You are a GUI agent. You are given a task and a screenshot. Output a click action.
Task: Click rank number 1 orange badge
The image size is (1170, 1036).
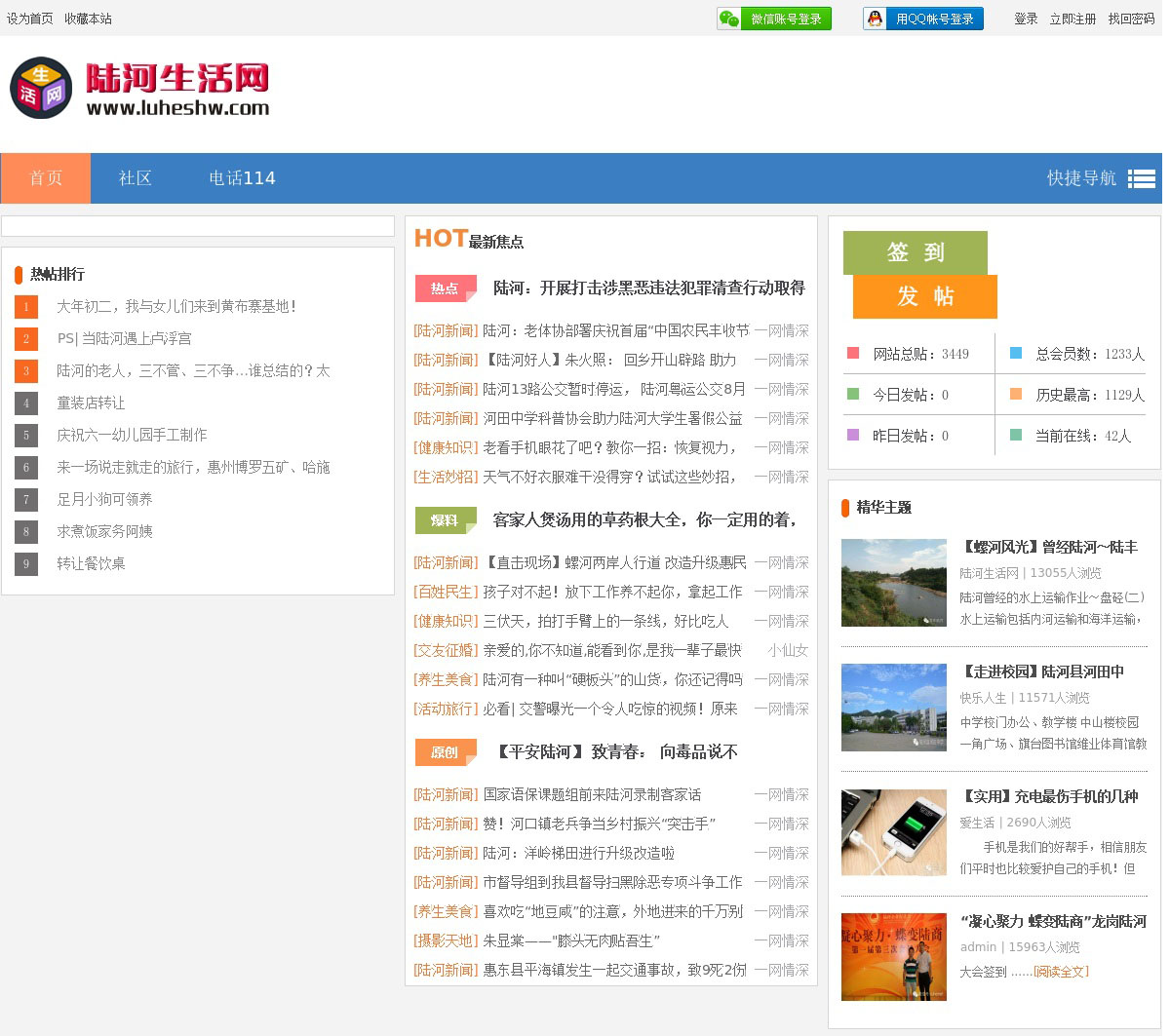click(x=26, y=307)
